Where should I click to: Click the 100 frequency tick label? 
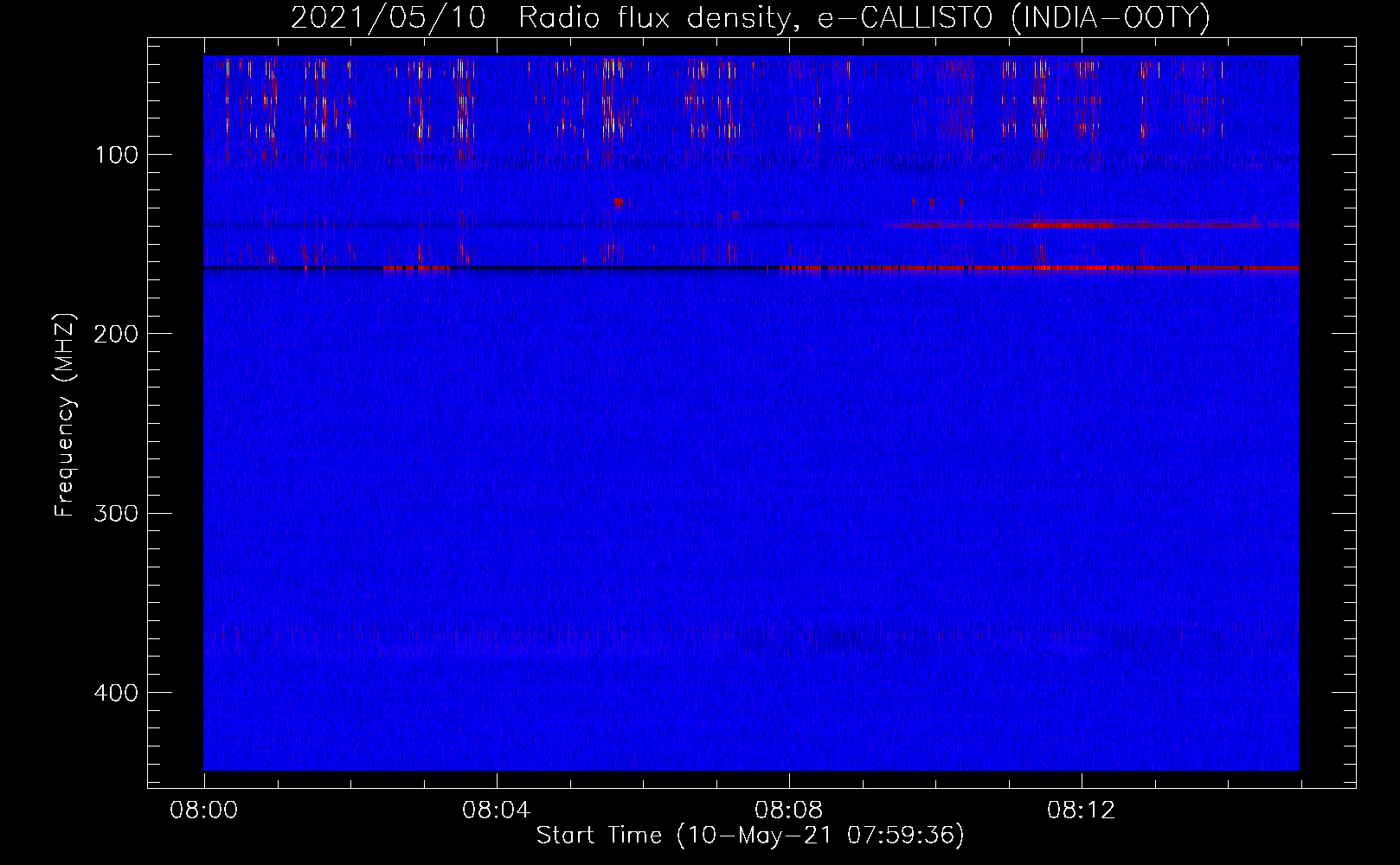116,156
